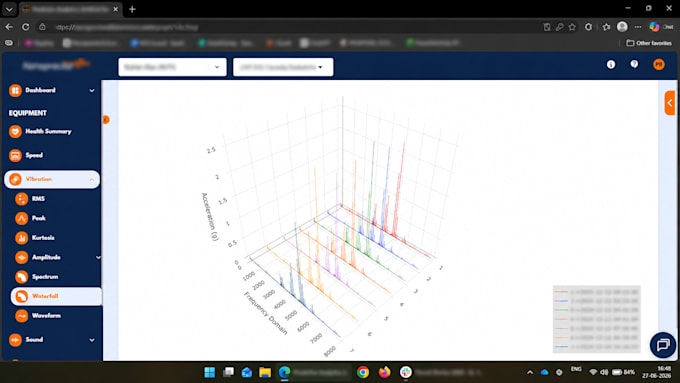Expand the Dashboard chevron in the sidebar
This screenshot has height=383, width=680.
tap(92, 91)
